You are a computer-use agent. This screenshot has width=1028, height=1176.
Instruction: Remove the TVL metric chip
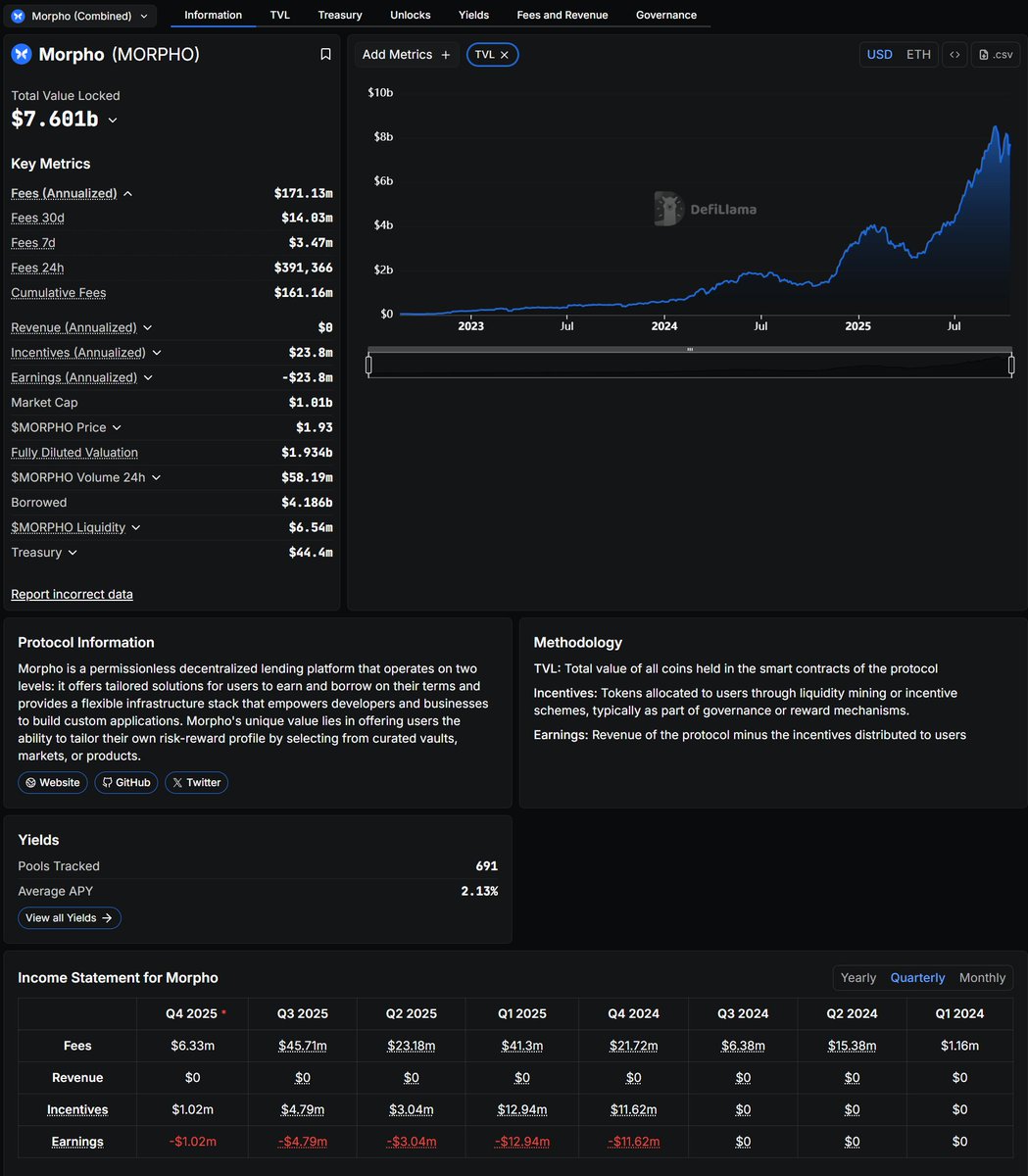505,55
